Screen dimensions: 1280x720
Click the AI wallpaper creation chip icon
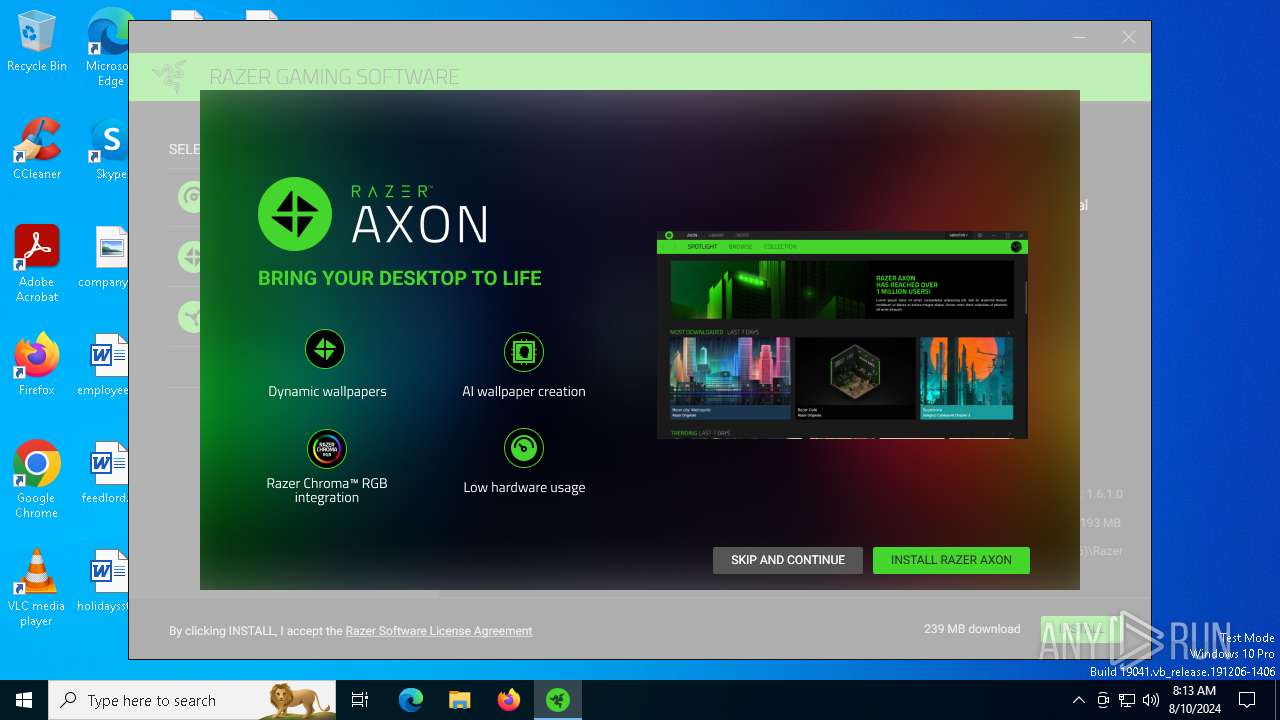pos(524,352)
